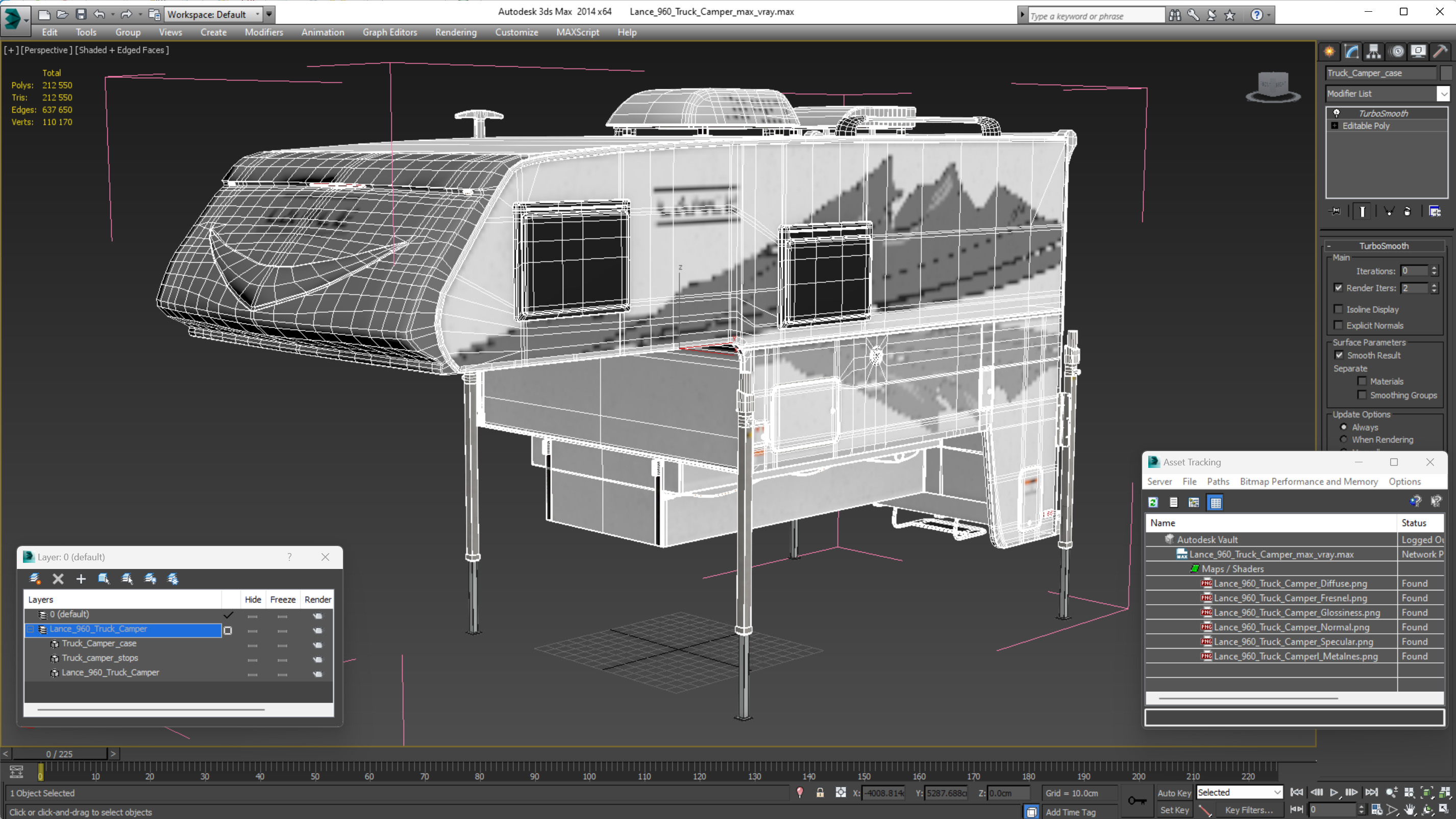Image resolution: width=1456 pixels, height=819 pixels.
Task: Open the Modify command panel tab
Action: (x=1351, y=52)
